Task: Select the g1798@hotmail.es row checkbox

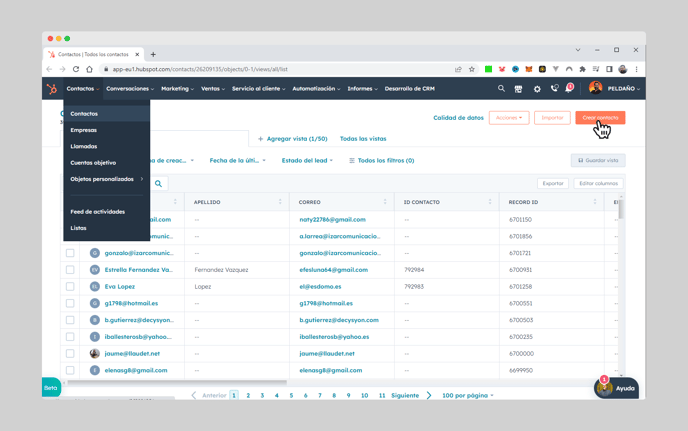Action: tap(70, 303)
